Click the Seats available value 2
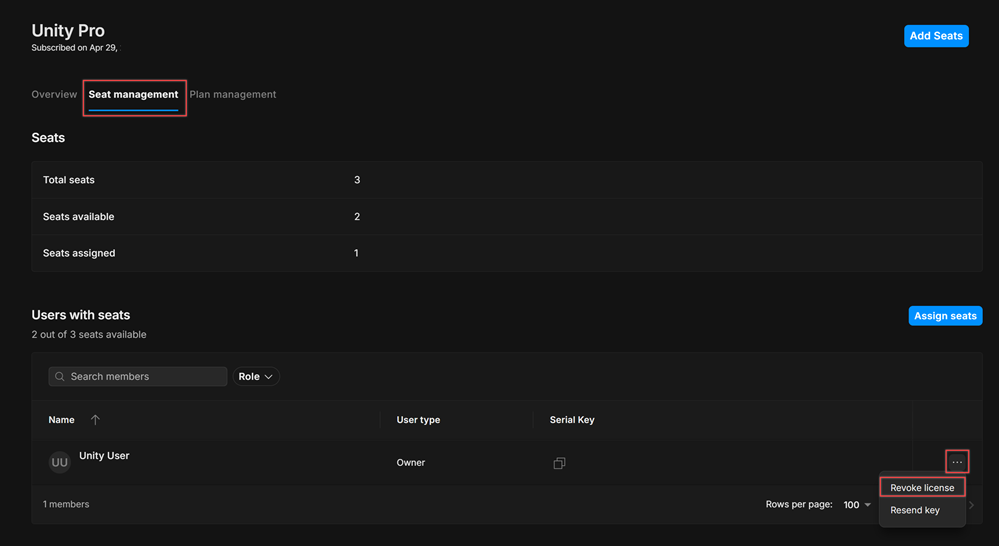The width and height of the screenshot is (1000, 546). (x=357, y=217)
